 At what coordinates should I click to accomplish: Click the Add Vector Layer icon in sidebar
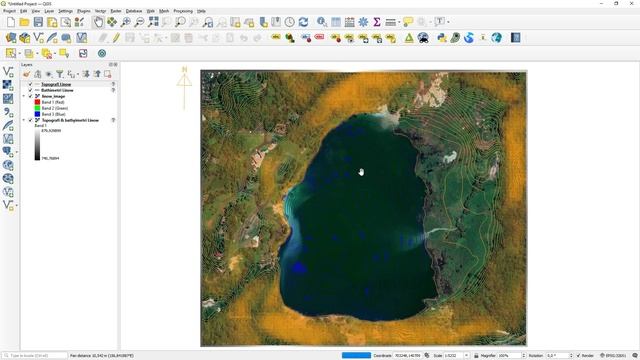tap(8, 72)
